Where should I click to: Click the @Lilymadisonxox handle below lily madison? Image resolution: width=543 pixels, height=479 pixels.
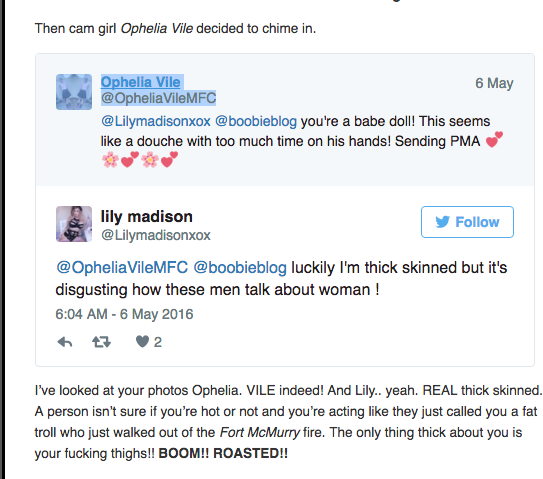pos(156,236)
